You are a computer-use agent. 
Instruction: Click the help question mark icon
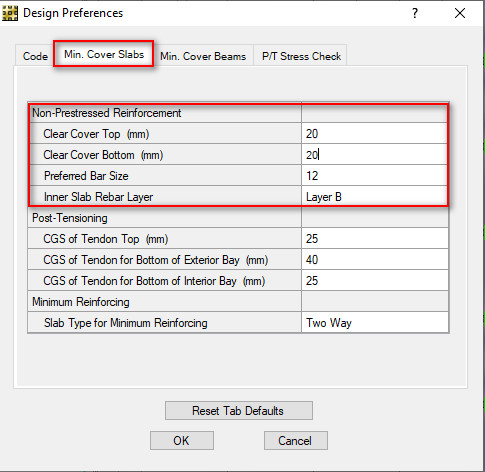tap(415, 13)
